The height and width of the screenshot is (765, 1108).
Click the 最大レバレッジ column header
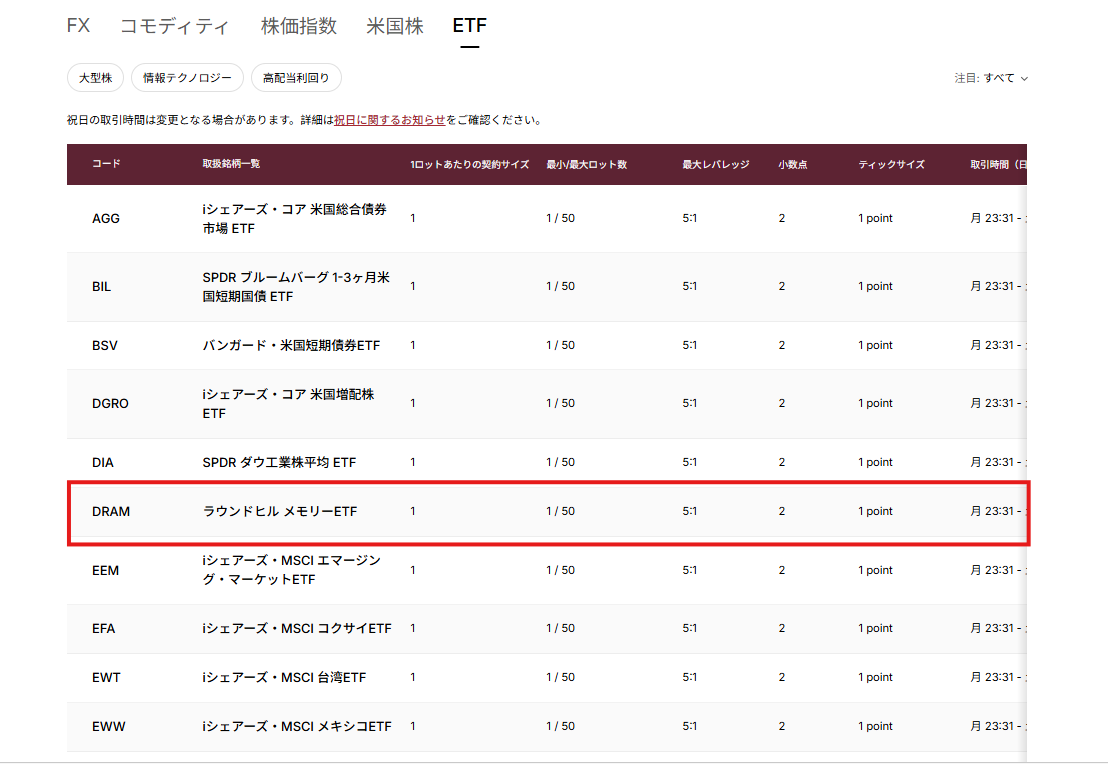716,165
